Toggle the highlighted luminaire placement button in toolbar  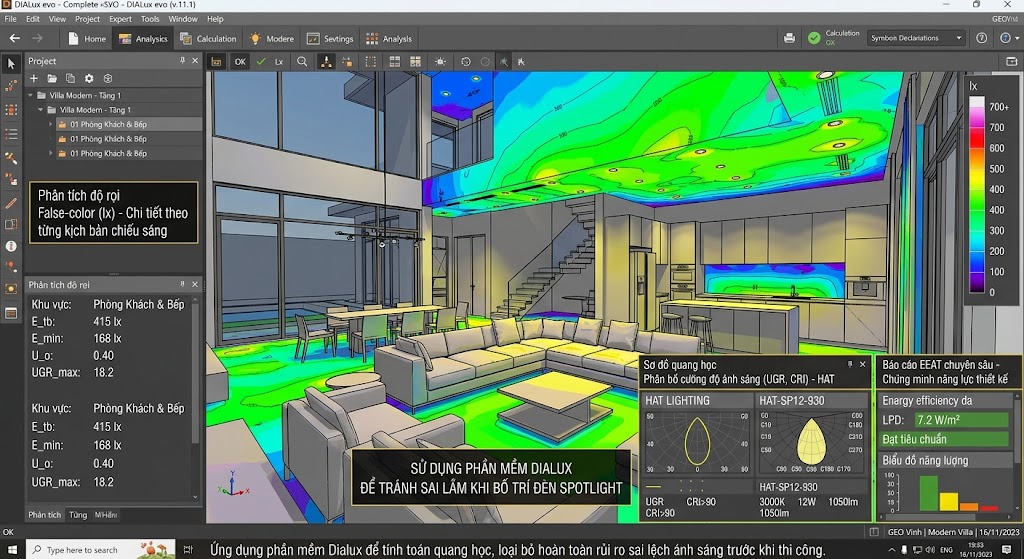pyautogui.click(x=326, y=61)
